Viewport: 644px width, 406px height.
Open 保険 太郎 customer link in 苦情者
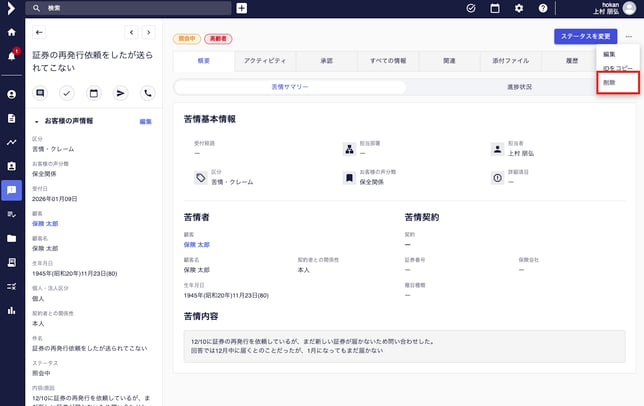pos(197,244)
